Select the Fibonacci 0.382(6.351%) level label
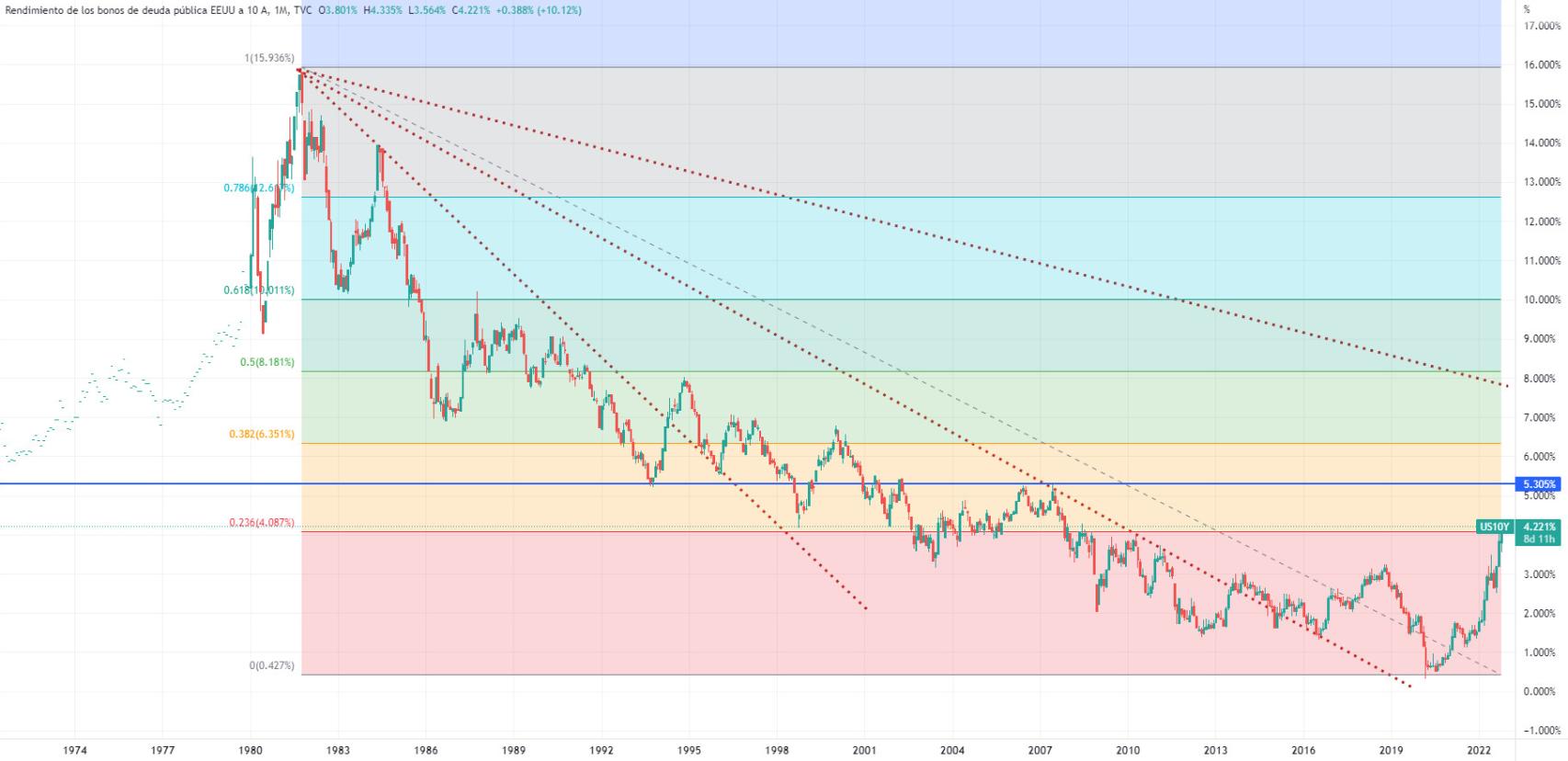The width and height of the screenshot is (1568, 761). [x=262, y=434]
